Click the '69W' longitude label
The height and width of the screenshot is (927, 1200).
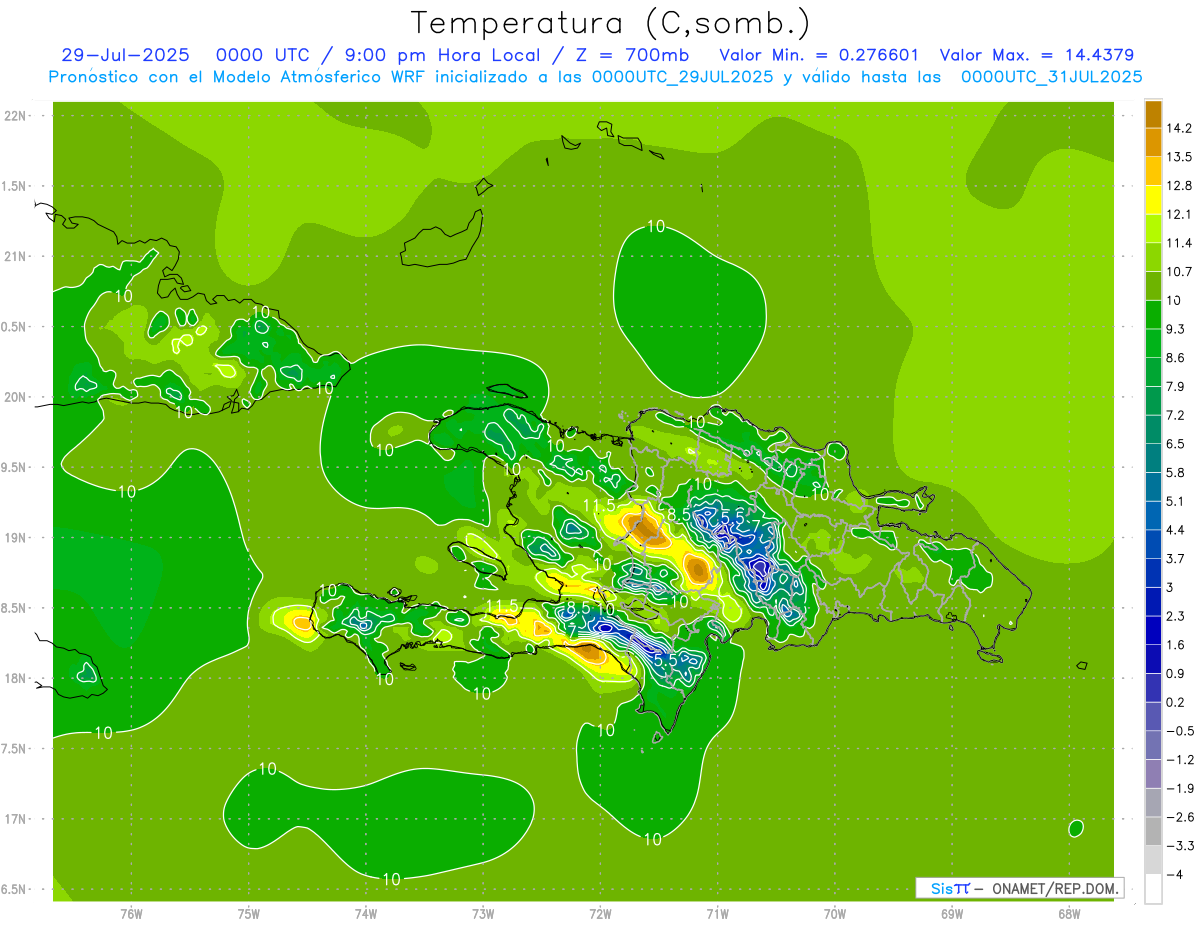point(952,913)
